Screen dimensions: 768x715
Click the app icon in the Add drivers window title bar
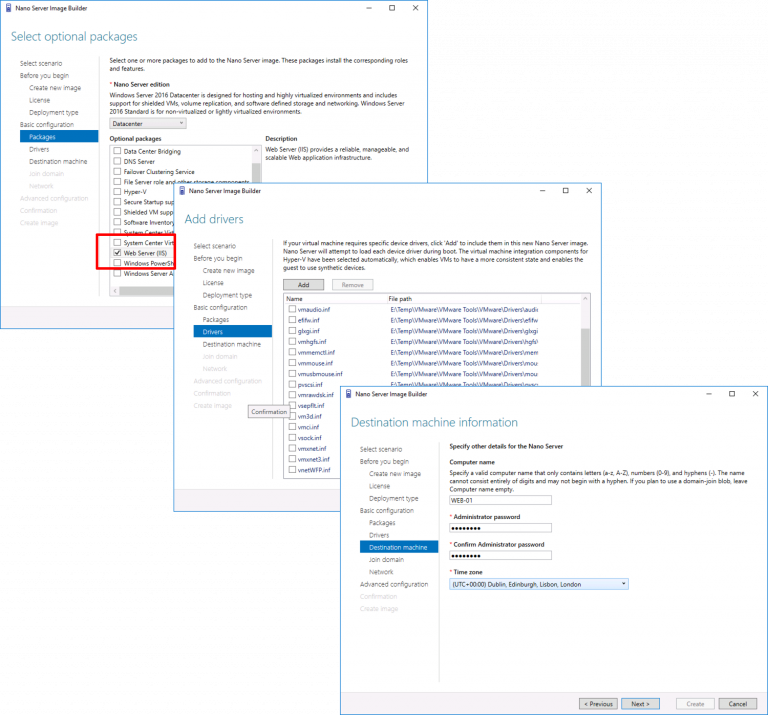[x=182, y=191]
